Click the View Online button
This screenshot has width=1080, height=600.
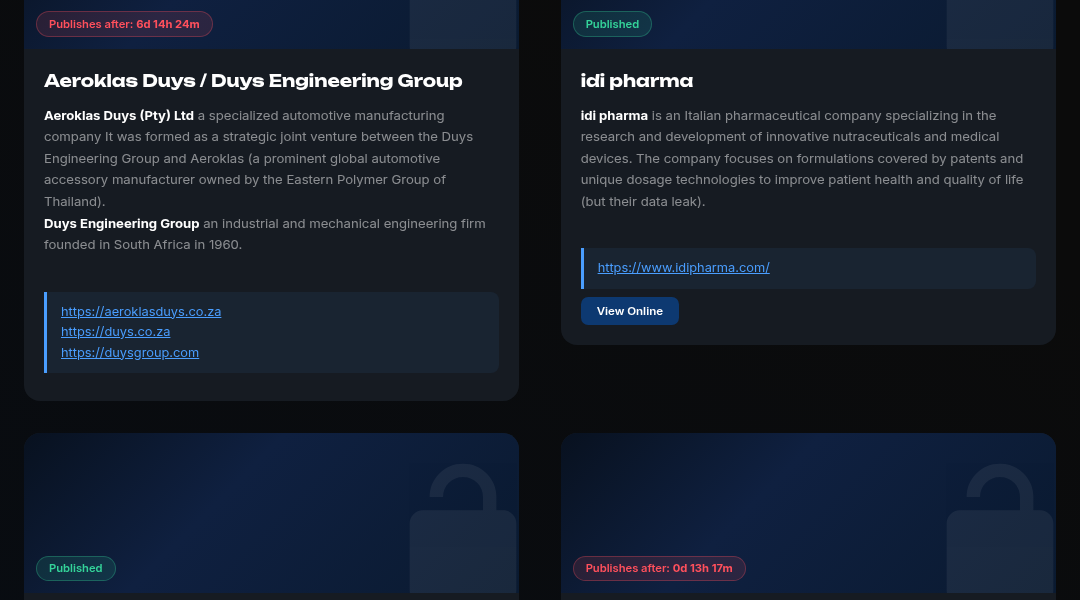(630, 311)
